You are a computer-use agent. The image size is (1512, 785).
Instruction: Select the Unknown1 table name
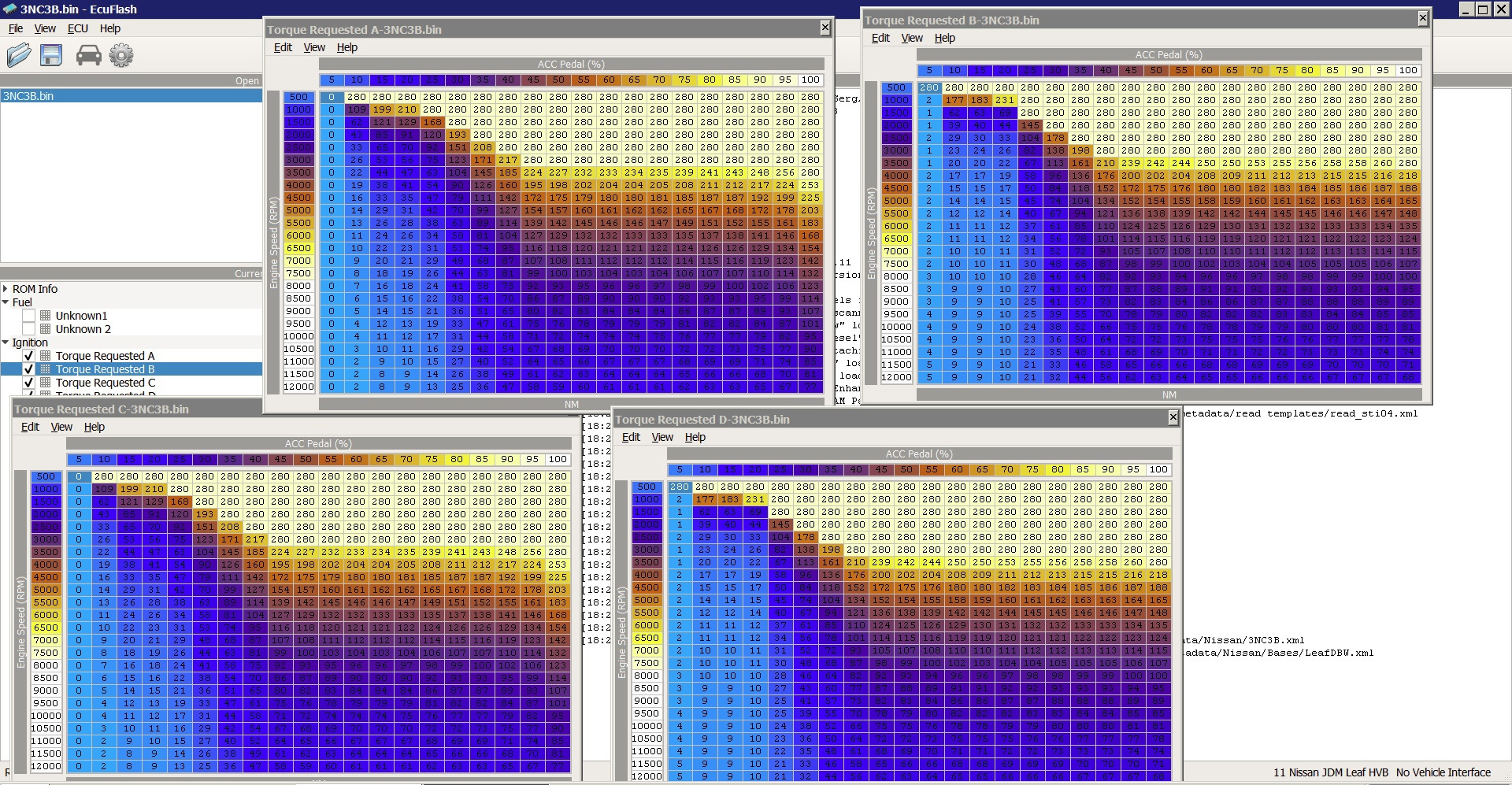pyautogui.click(x=82, y=316)
